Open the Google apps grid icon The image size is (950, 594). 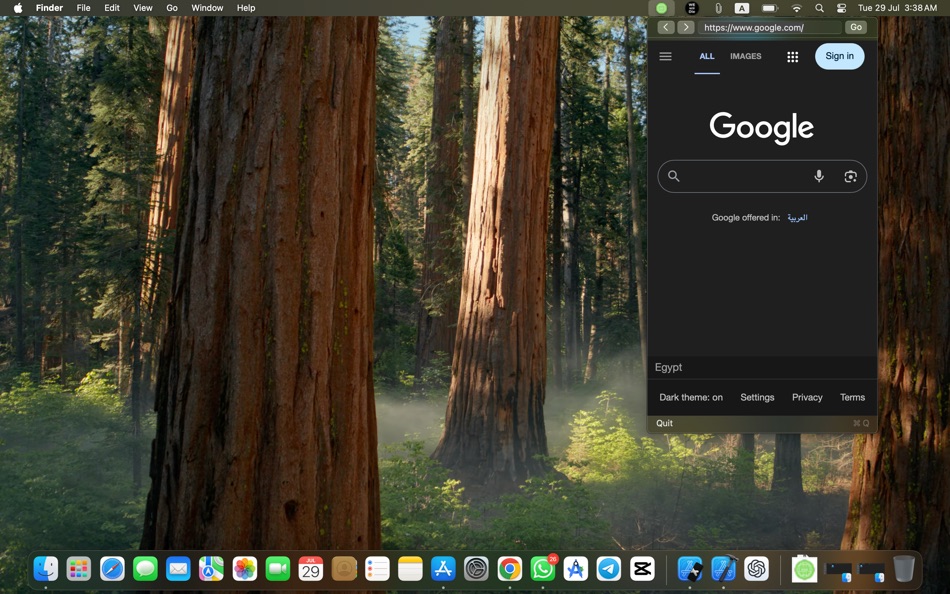(792, 56)
